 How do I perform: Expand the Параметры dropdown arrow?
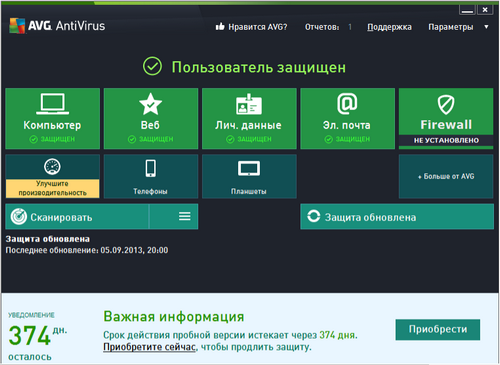(486, 27)
